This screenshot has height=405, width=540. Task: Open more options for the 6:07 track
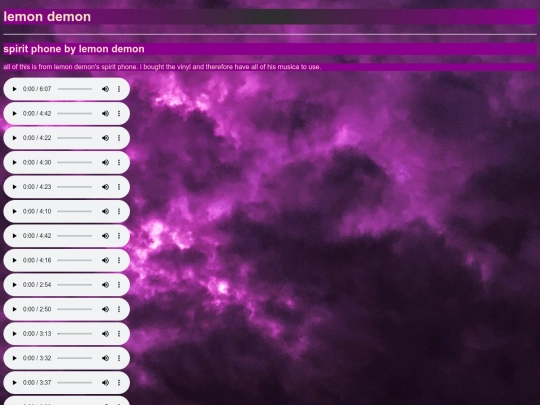119,89
